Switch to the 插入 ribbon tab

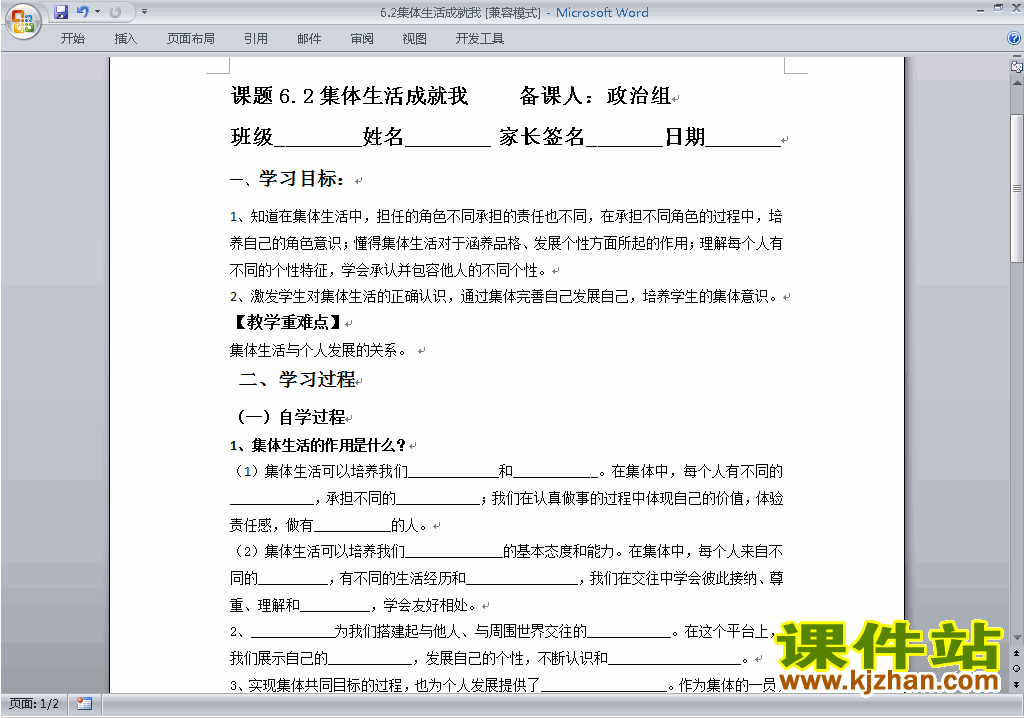pos(125,39)
